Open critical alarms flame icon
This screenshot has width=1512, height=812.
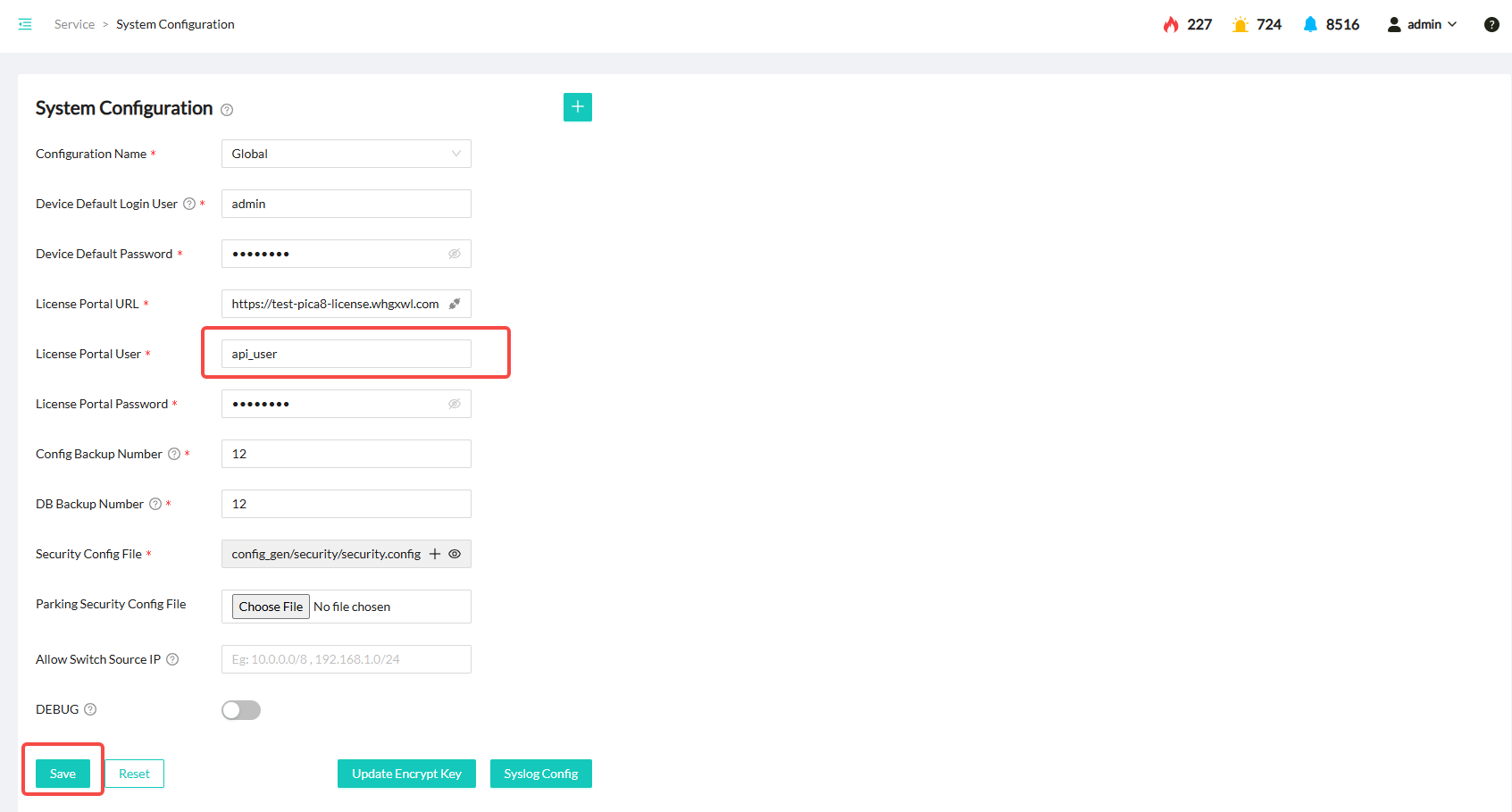click(x=1171, y=24)
